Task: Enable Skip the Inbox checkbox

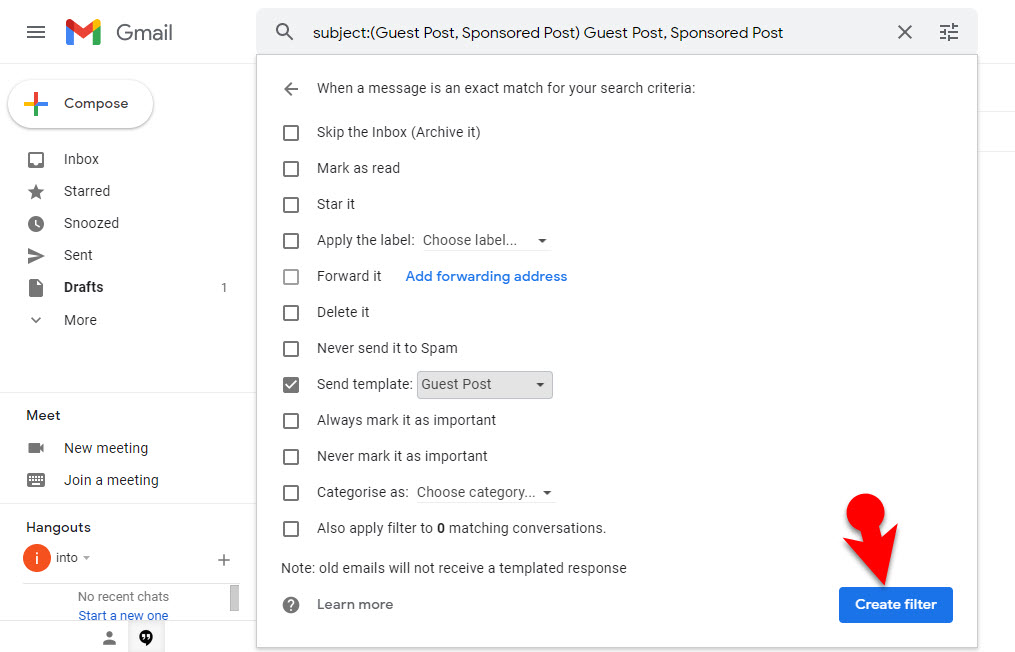Action: pos(291,133)
